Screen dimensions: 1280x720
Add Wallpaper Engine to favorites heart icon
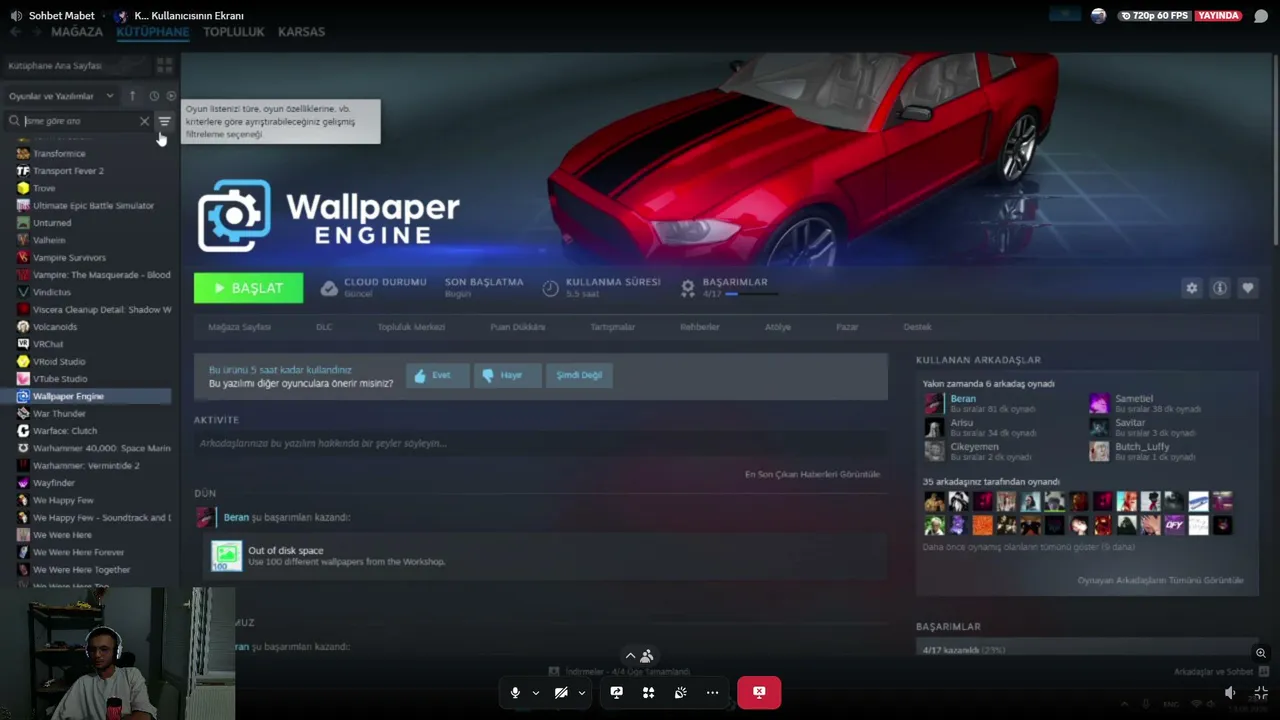(1248, 288)
